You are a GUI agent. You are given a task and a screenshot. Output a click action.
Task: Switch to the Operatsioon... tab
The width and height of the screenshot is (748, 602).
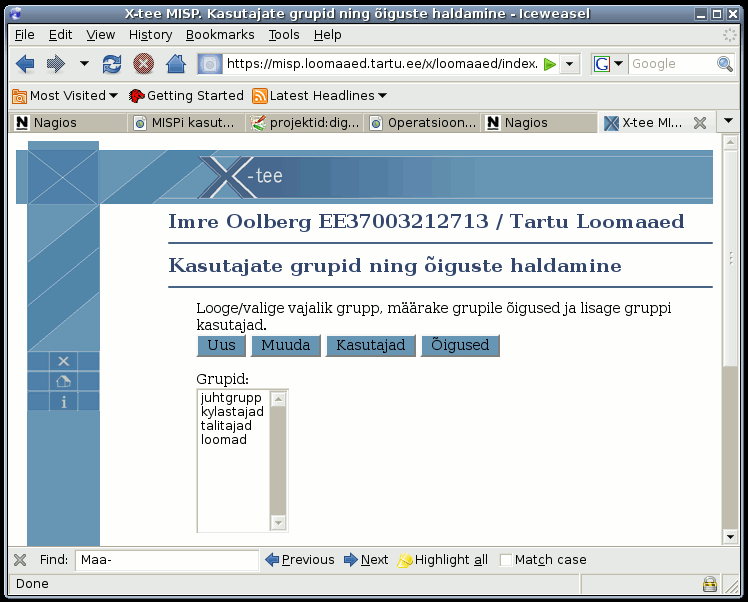click(x=423, y=123)
